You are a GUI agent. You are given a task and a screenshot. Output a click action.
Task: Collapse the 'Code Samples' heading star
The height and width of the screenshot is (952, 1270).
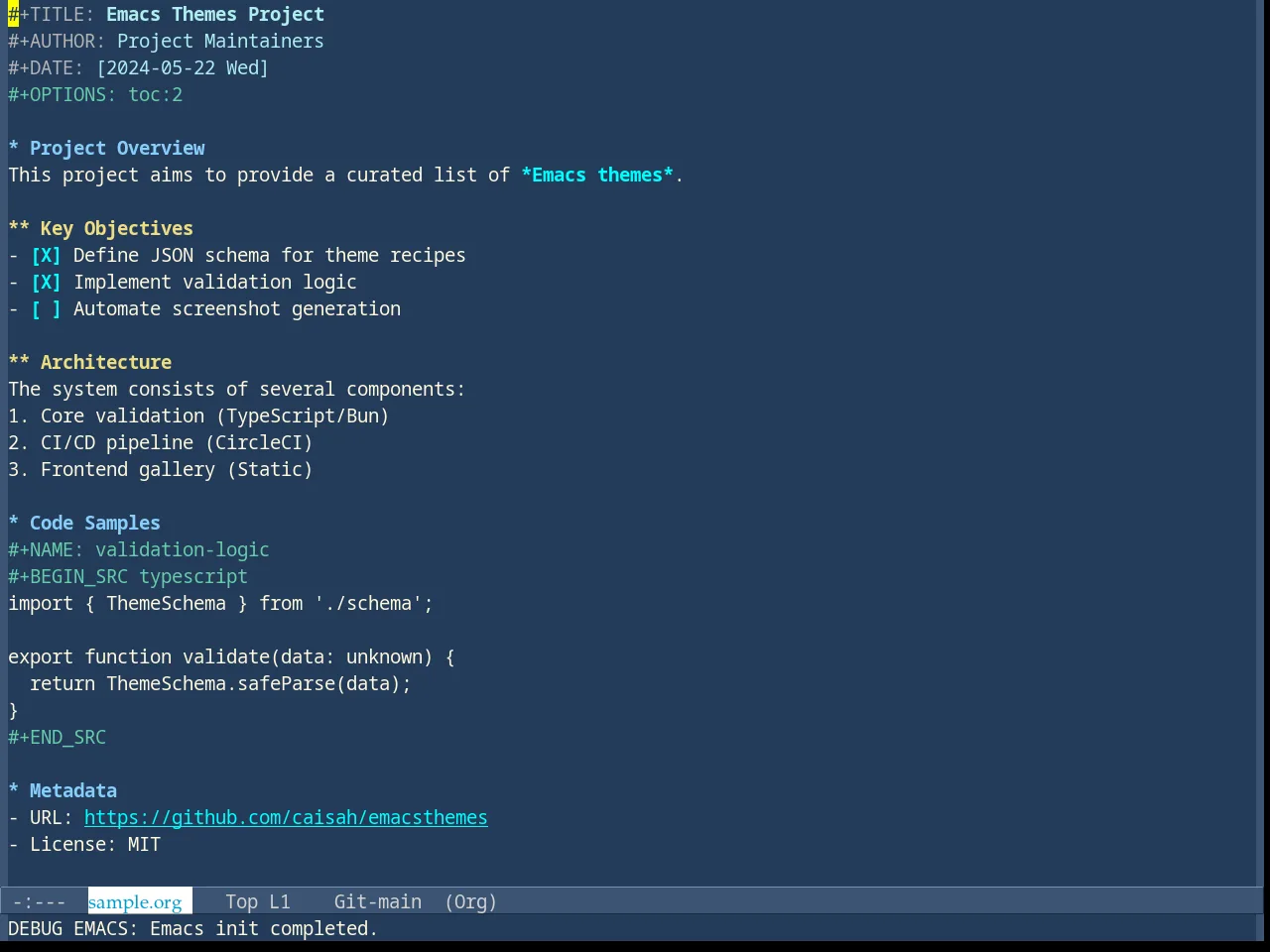[x=14, y=524]
